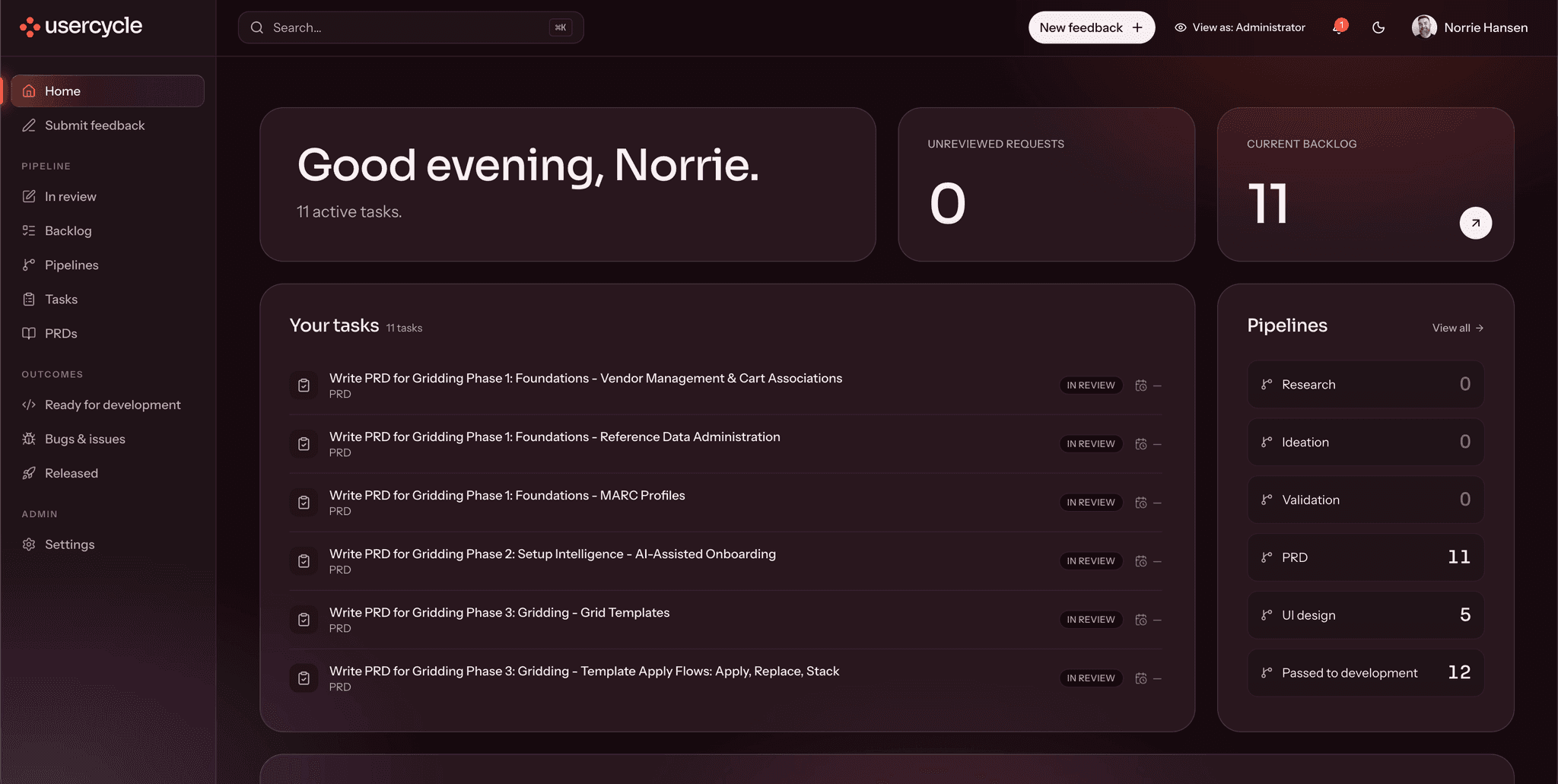Open Tasks in sidebar
Viewport: 1558px width, 784px height.
[x=107, y=300]
